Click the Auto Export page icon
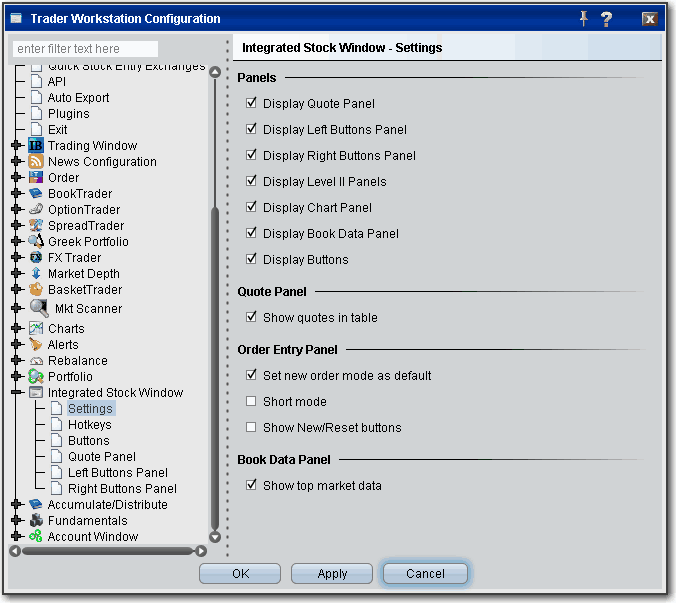Screen dimensions: 676x603 click(x=37, y=97)
